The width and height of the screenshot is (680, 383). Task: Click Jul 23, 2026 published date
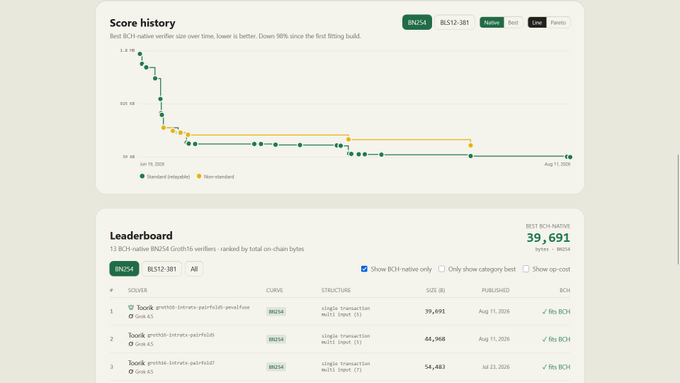496,367
